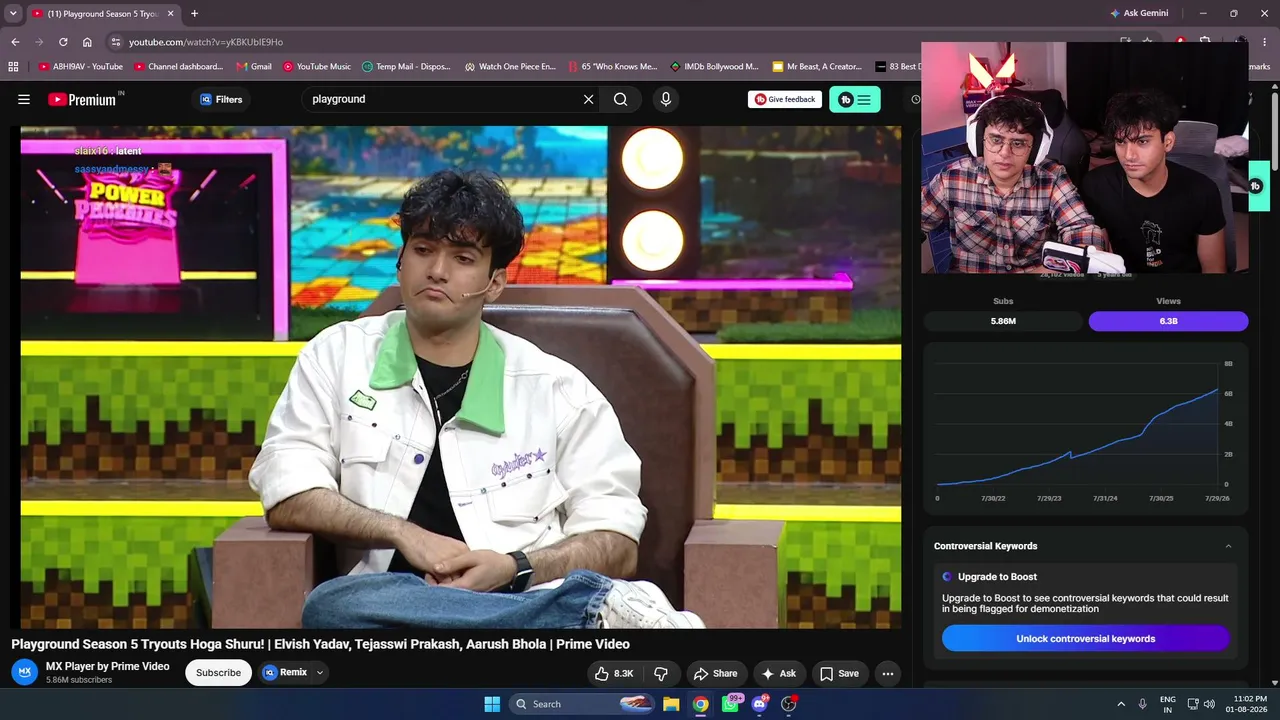Go to YouTube Premium home logo
The image size is (1280, 720).
click(83, 99)
